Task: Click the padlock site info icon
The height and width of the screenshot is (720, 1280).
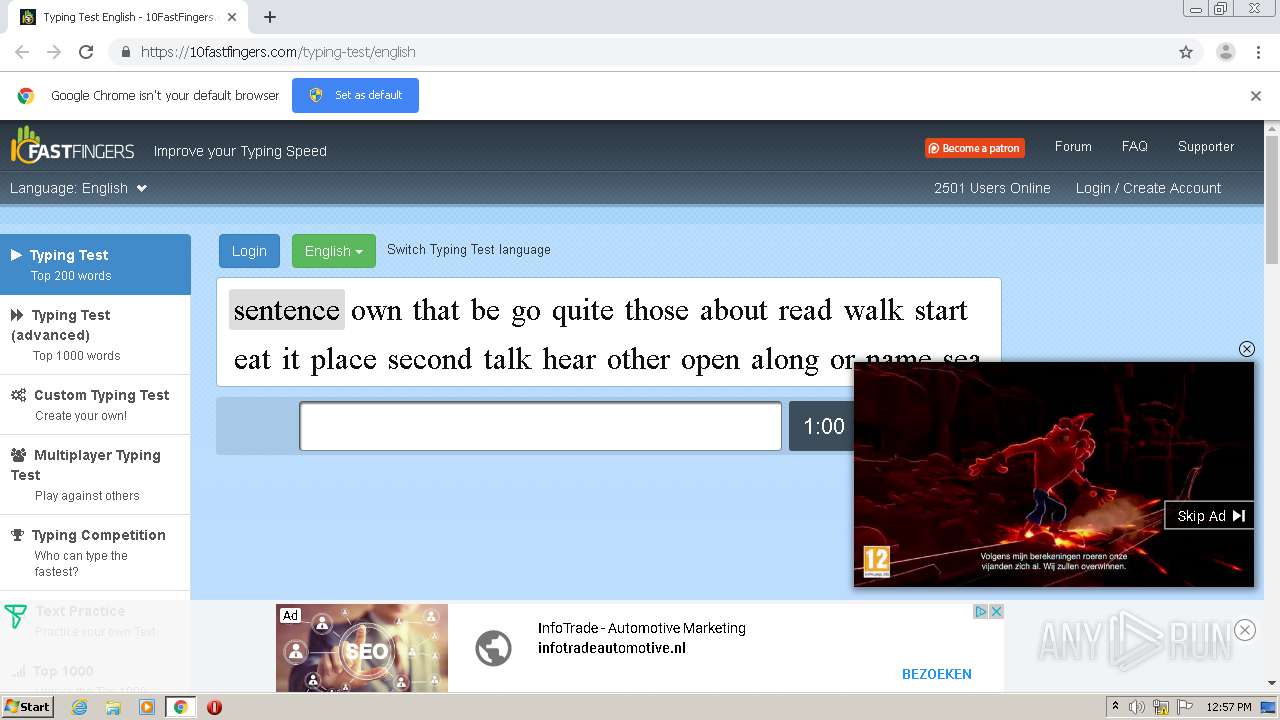Action: point(125,52)
